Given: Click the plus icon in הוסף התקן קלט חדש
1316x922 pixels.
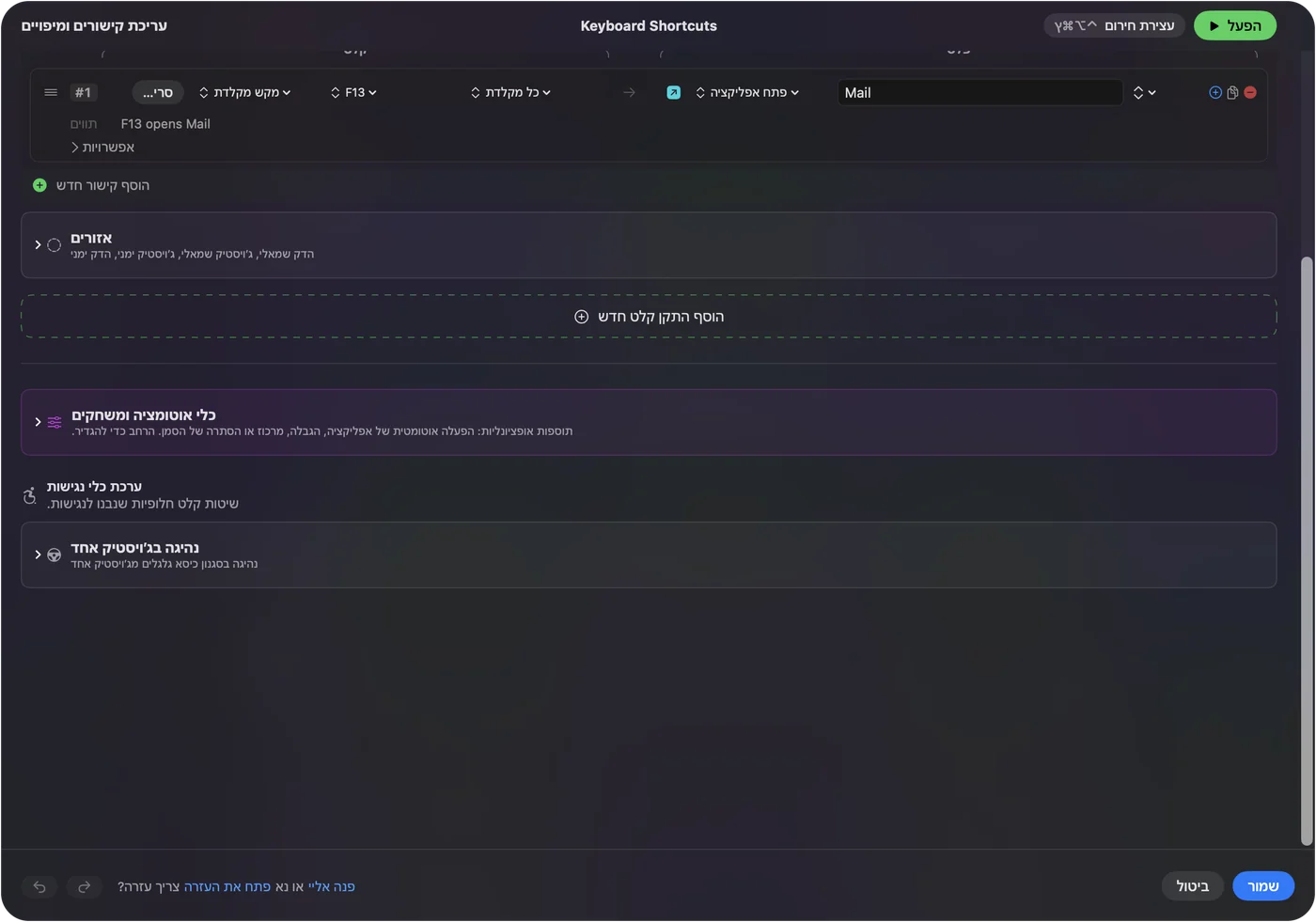Looking at the screenshot, I should 581,317.
